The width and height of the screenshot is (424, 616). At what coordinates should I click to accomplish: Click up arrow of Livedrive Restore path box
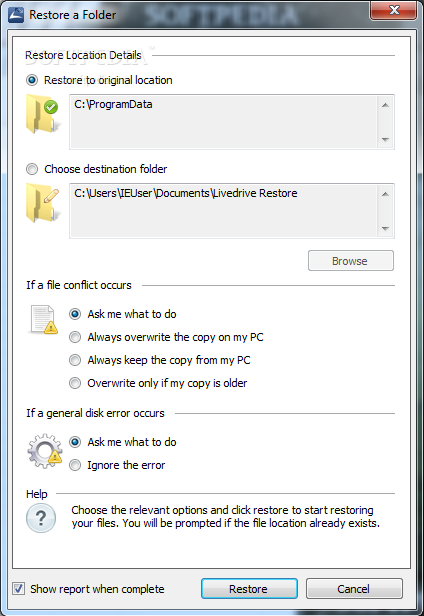(385, 194)
